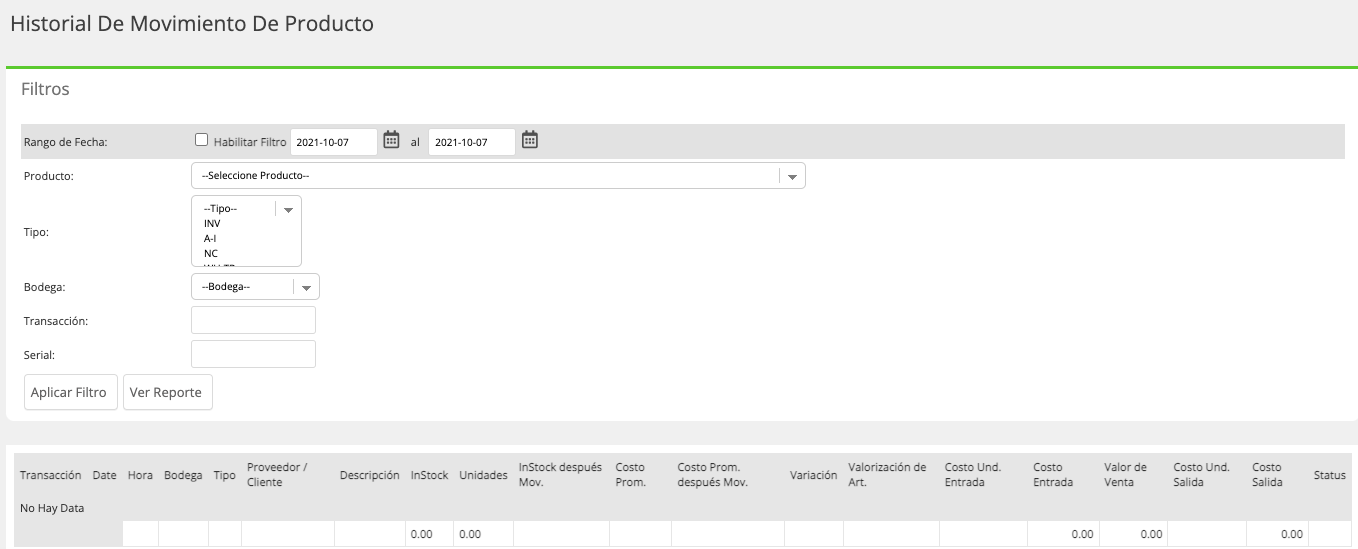Click the Date column header
Screen dimensions: 1358x549
105,475
